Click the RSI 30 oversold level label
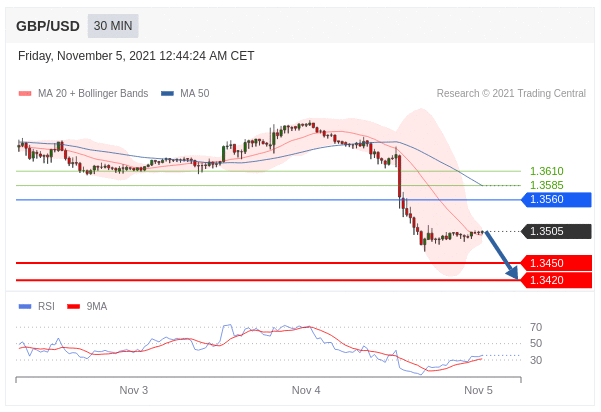The image size is (601, 412). (536, 360)
